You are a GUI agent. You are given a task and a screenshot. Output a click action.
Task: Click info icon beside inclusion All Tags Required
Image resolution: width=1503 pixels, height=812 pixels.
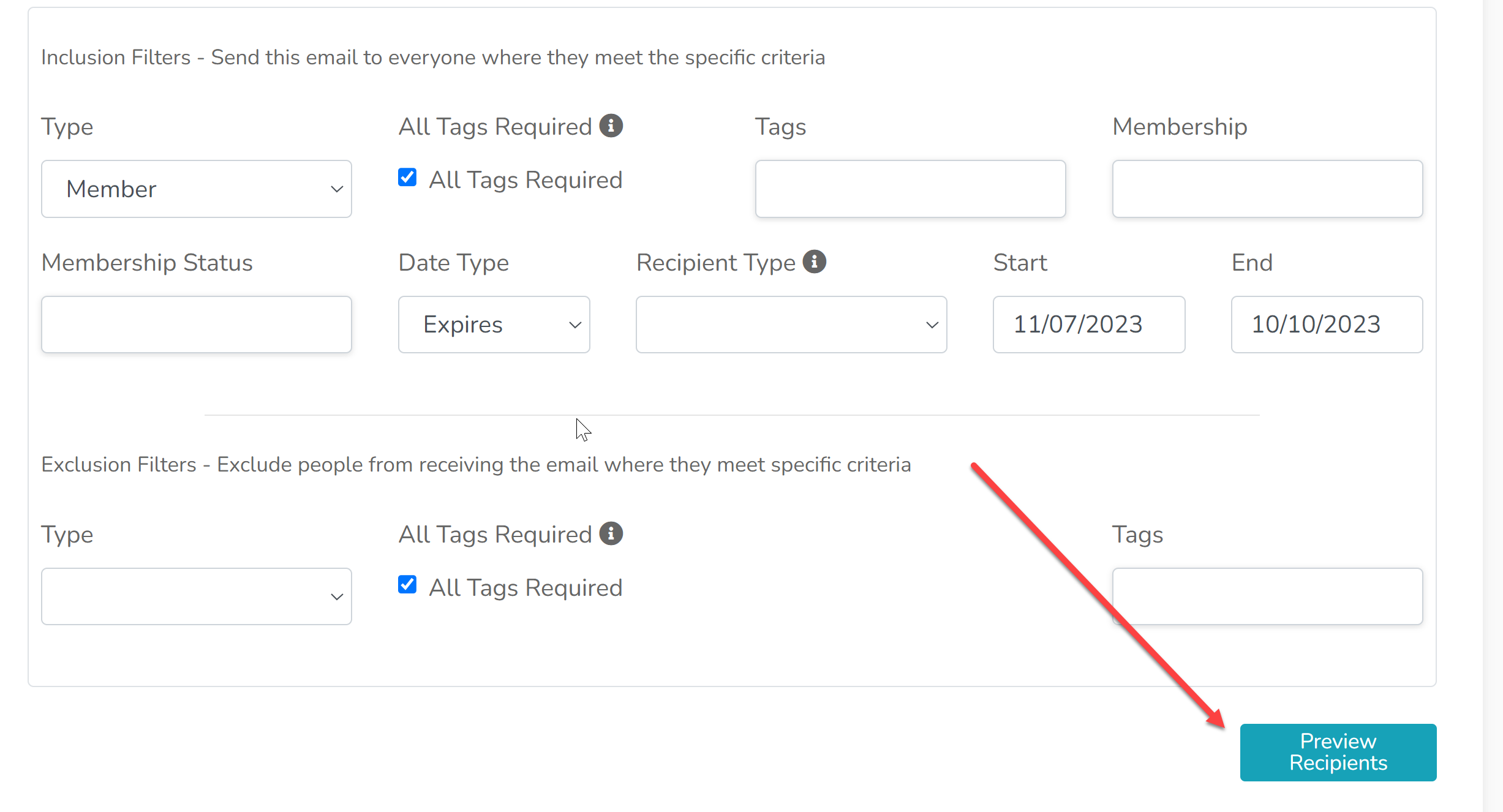click(x=611, y=126)
